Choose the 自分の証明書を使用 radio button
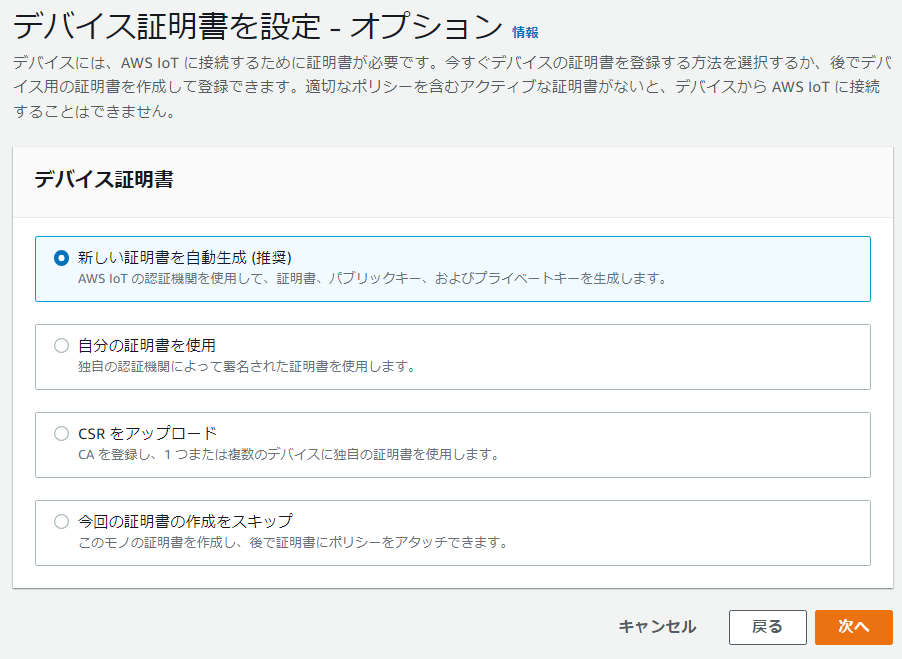 click(62, 345)
